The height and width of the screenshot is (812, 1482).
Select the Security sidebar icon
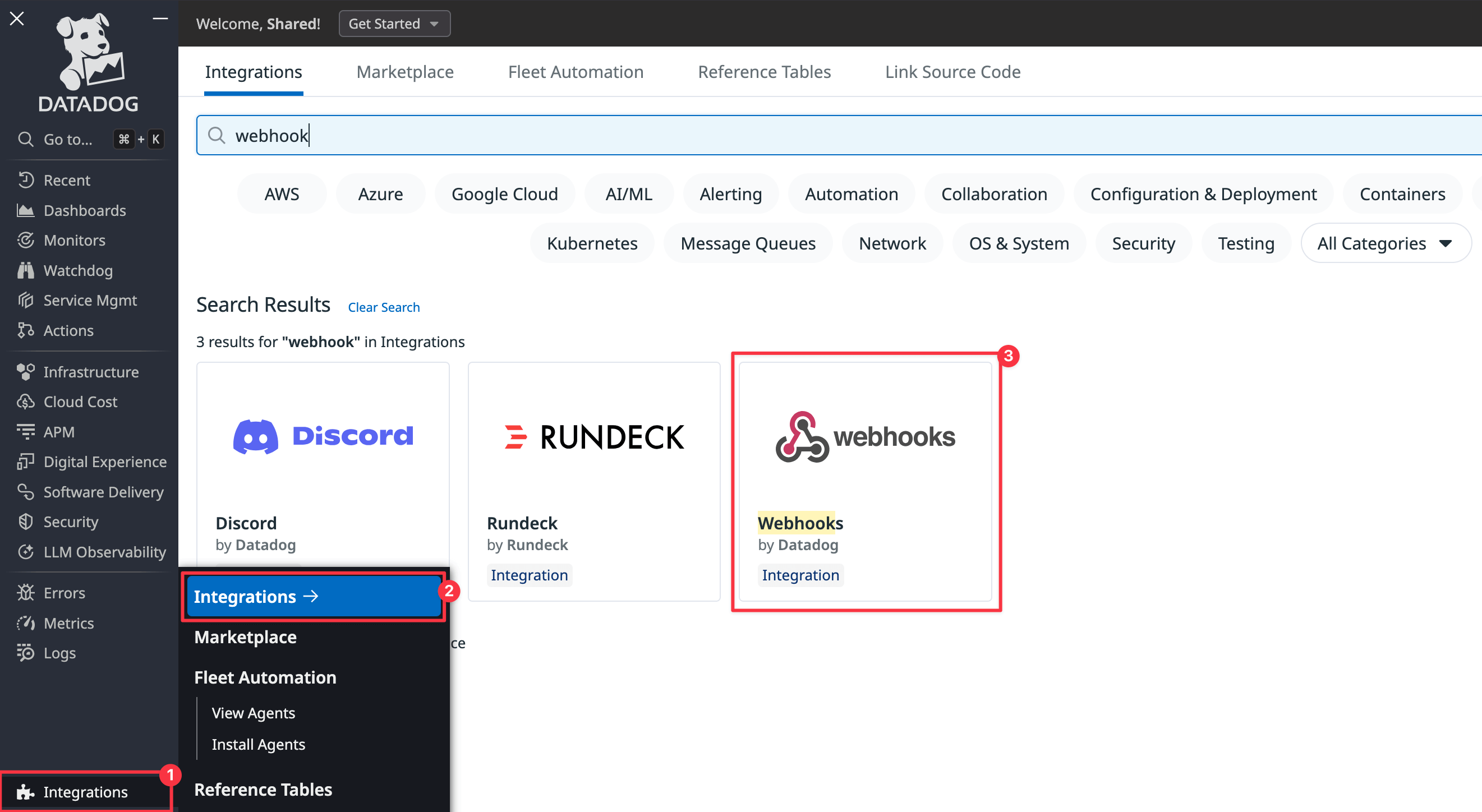point(26,522)
